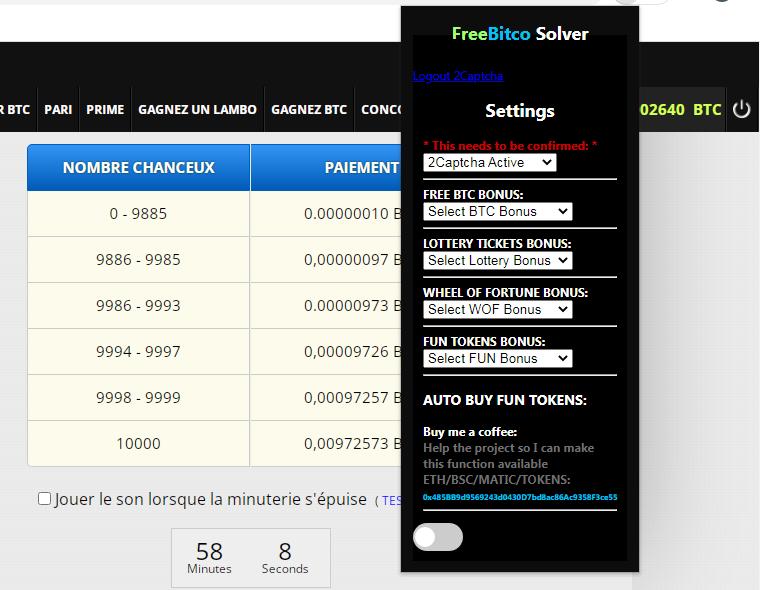The height and width of the screenshot is (590, 760).
Task: Select the 9886 - 9985 cell
Action: (x=139, y=259)
